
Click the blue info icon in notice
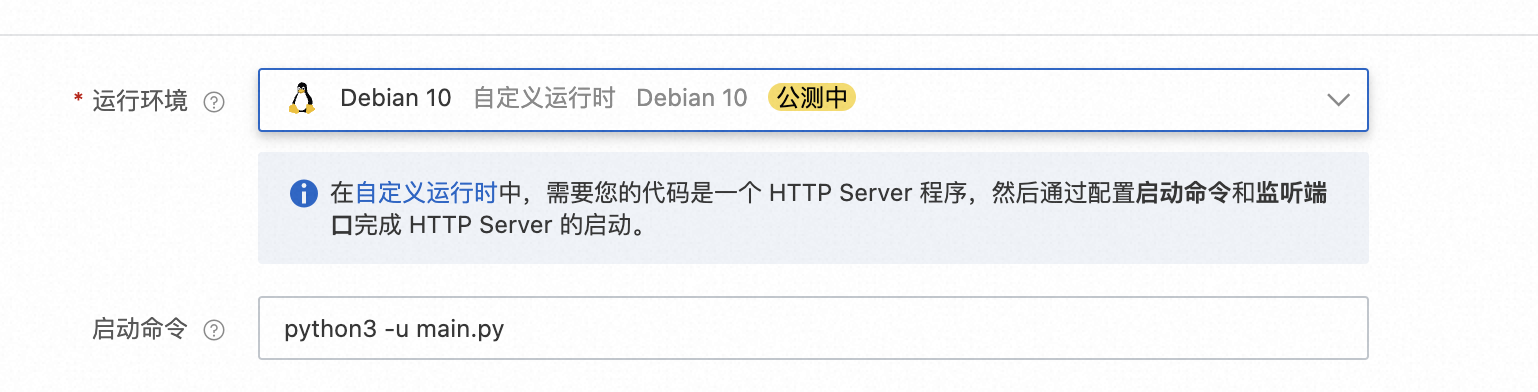(x=303, y=193)
